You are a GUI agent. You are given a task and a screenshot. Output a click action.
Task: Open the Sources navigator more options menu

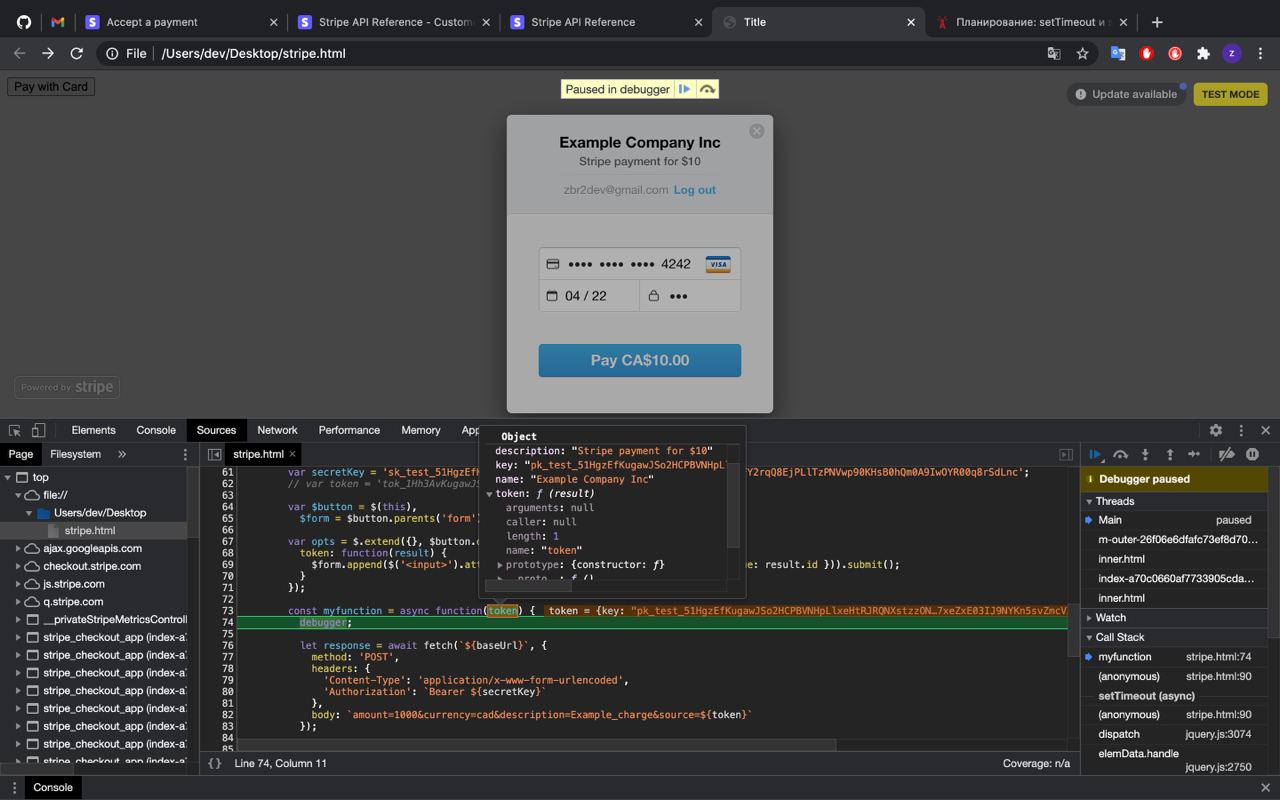pyautogui.click(x=184, y=454)
